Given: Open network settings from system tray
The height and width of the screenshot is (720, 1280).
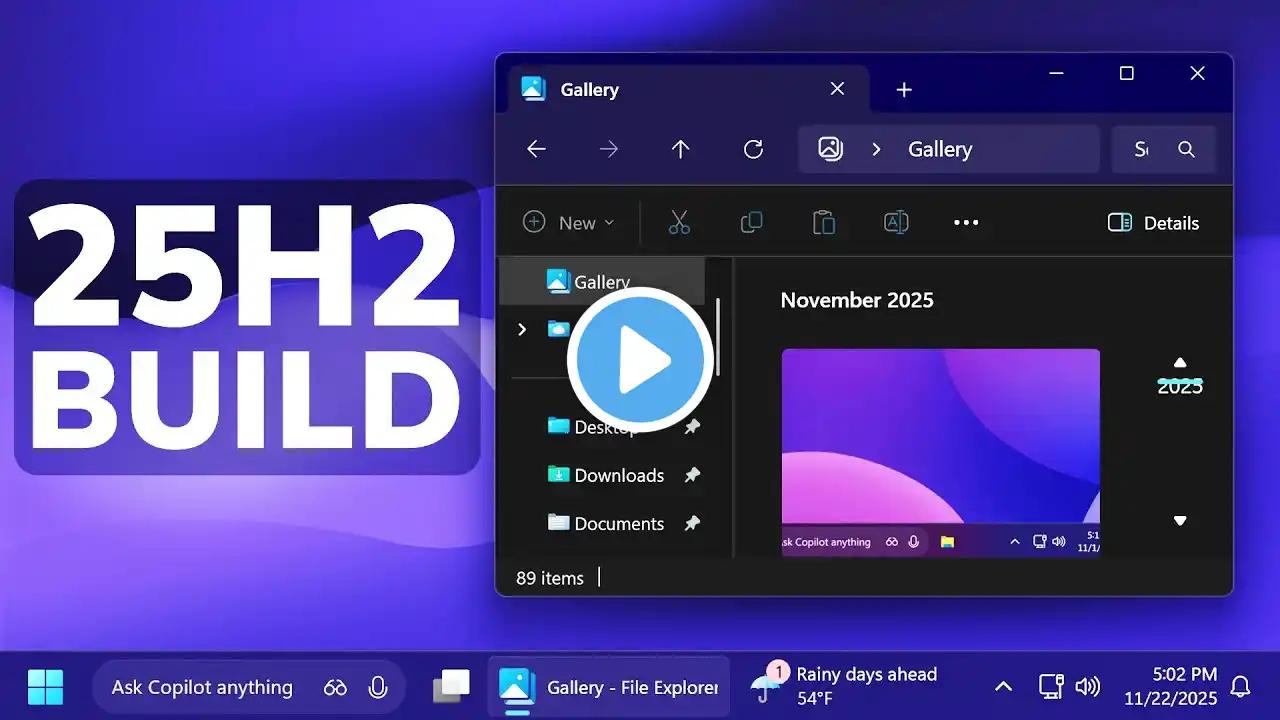Looking at the screenshot, I should [1051, 686].
